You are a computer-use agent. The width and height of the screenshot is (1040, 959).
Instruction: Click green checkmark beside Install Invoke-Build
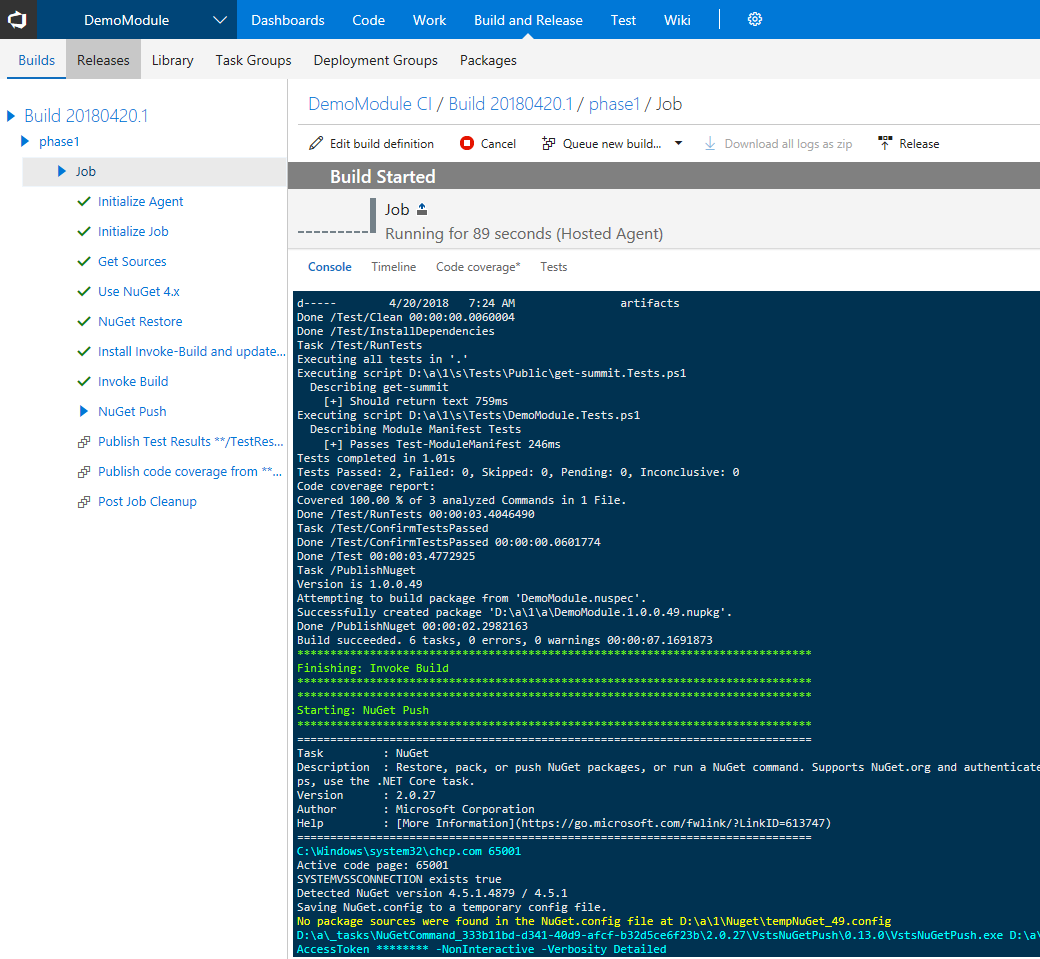pyautogui.click(x=84, y=351)
